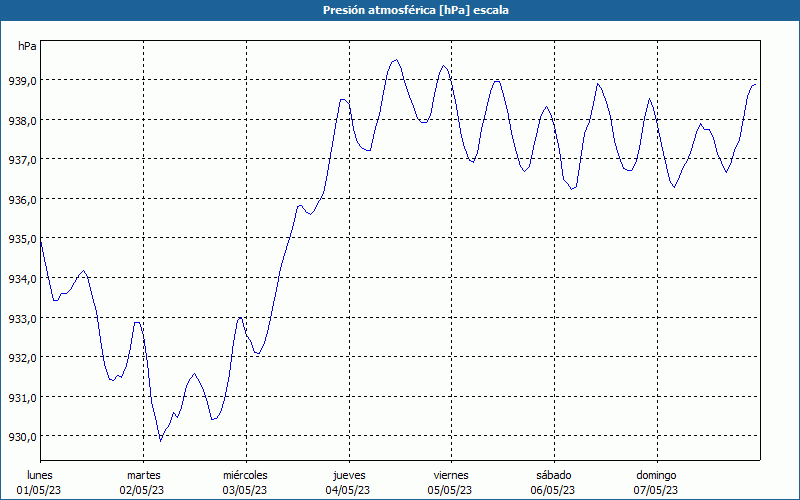Screen dimensions: 800x500
Task: Click the 'lunes' day label
Action: [40, 475]
